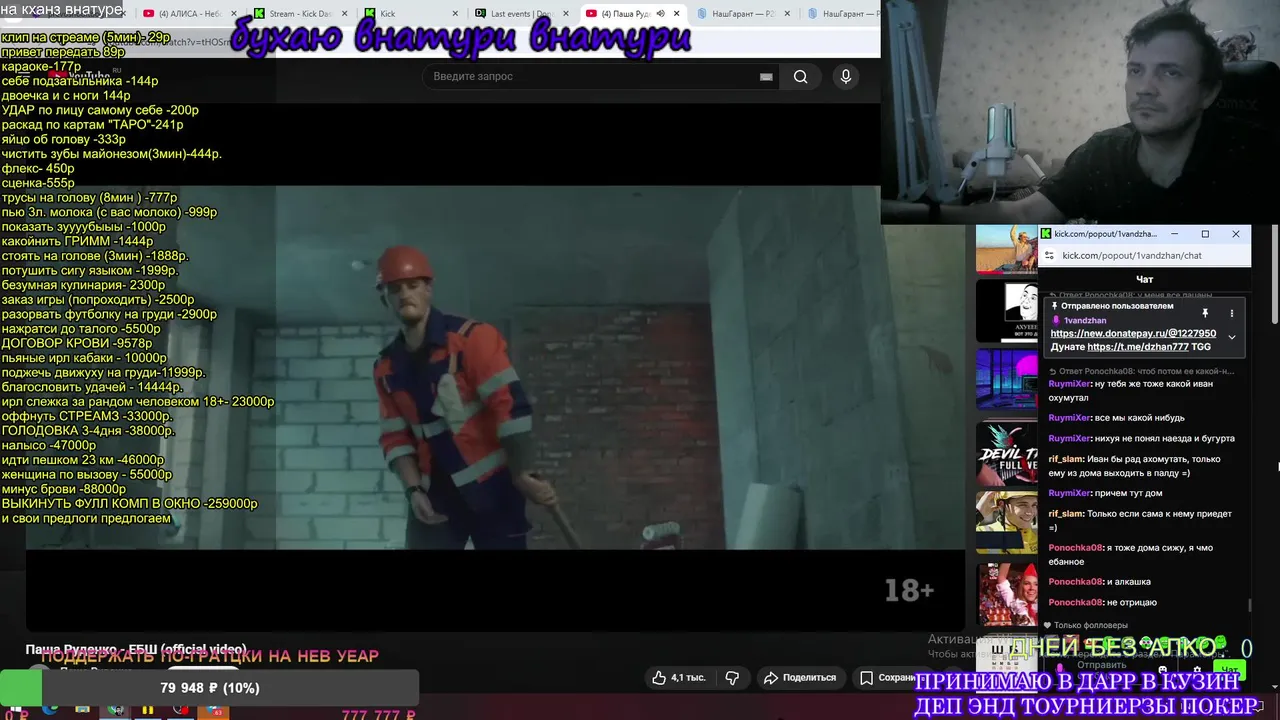Screen dimensions: 1280x720
Task: Open the yellow helmet recommended video thumbnail
Action: 1007,523
